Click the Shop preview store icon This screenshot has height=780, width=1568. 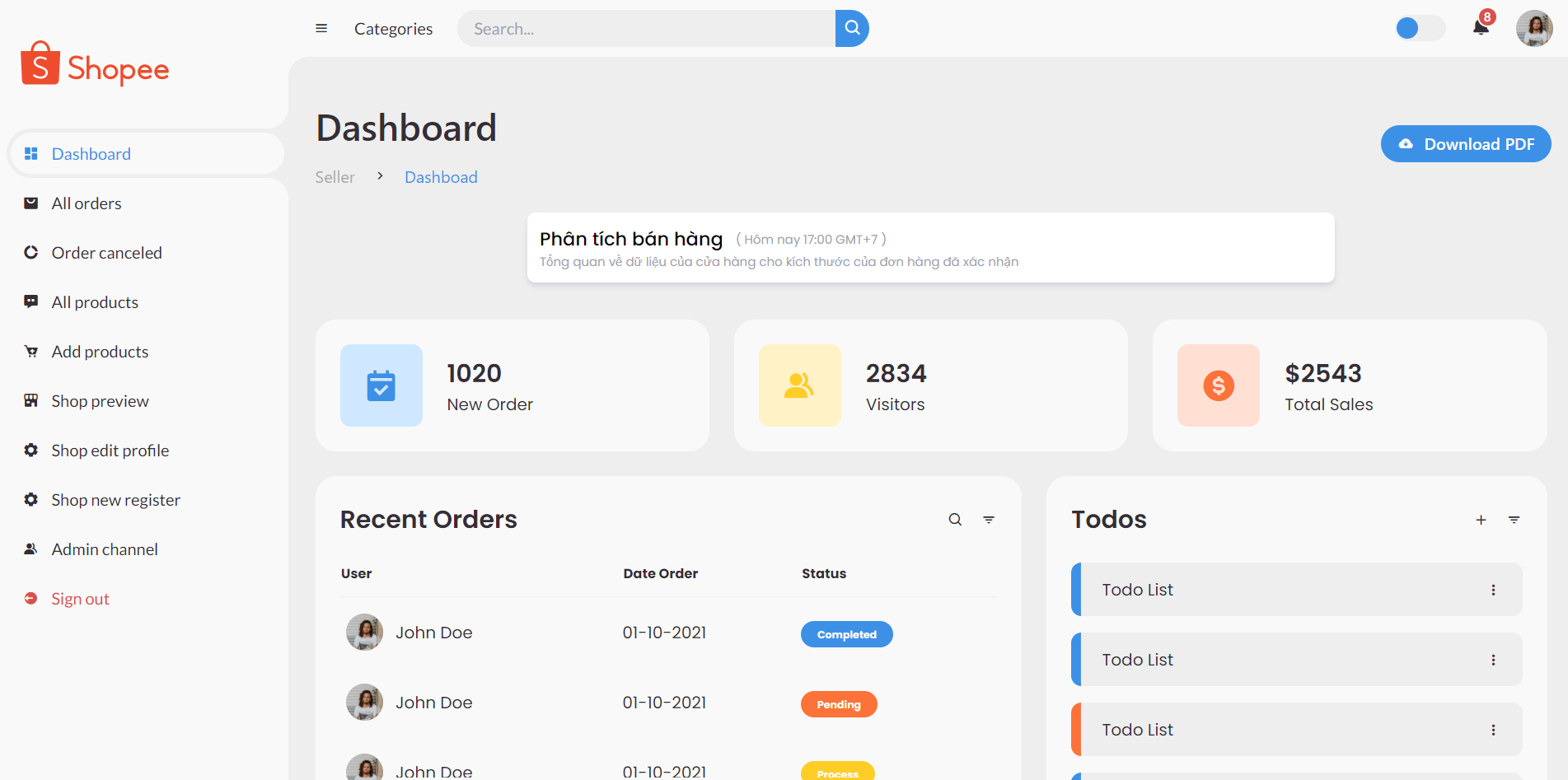click(31, 401)
